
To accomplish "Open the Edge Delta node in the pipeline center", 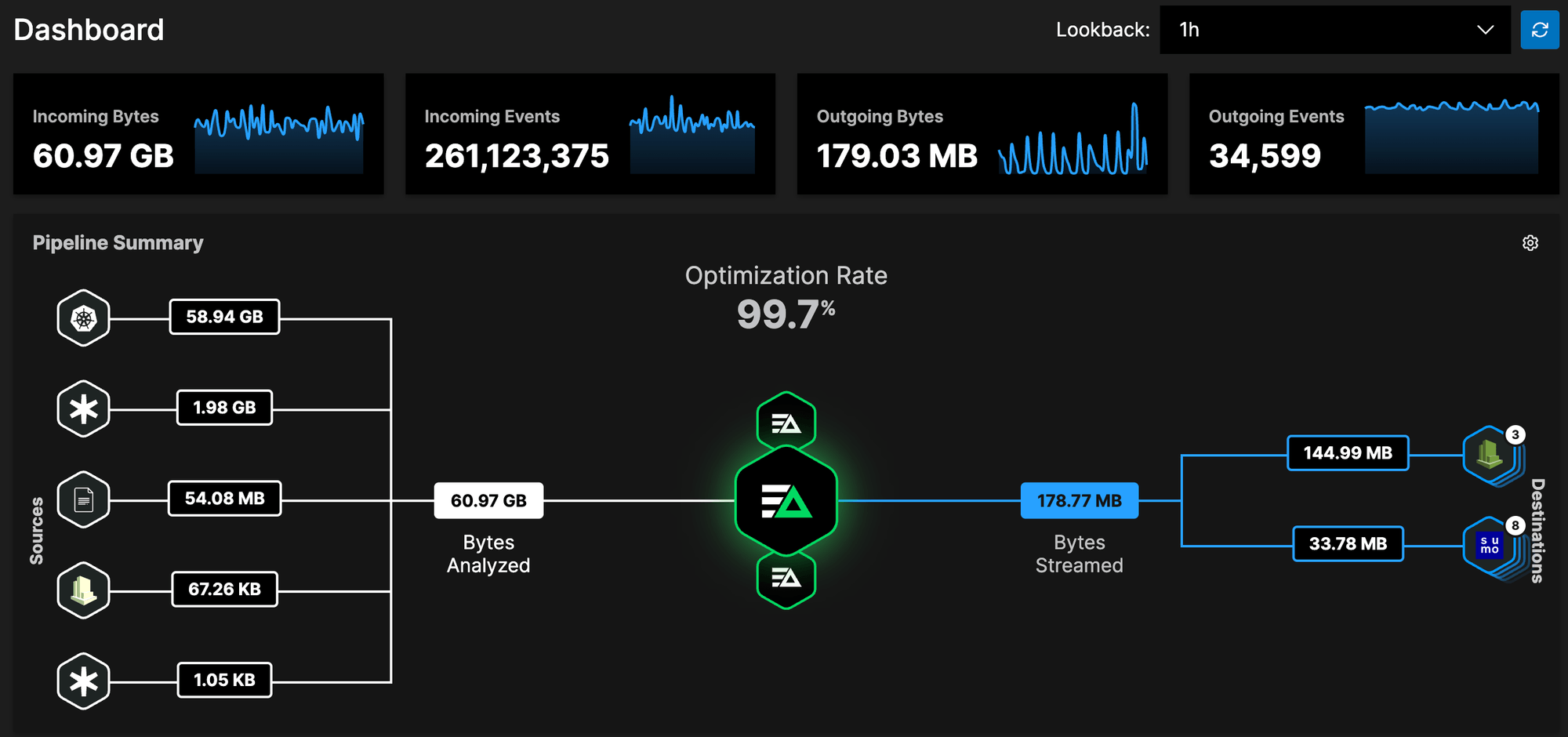I will [786, 499].
